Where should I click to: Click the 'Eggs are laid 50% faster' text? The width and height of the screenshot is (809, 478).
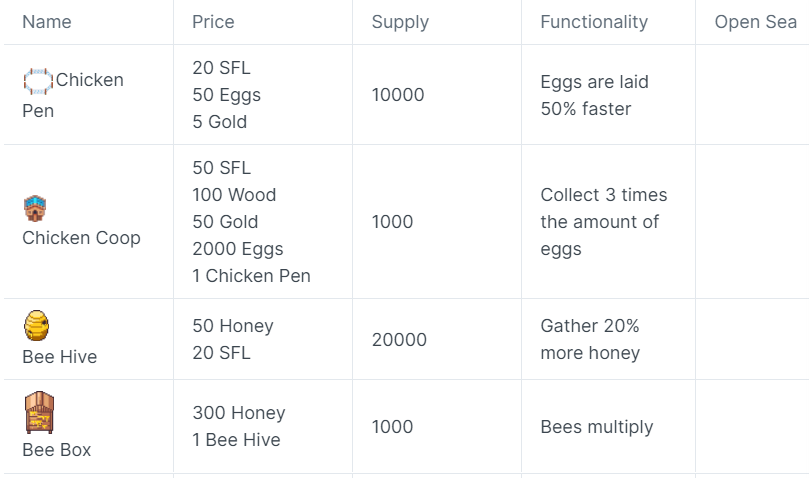coord(594,95)
